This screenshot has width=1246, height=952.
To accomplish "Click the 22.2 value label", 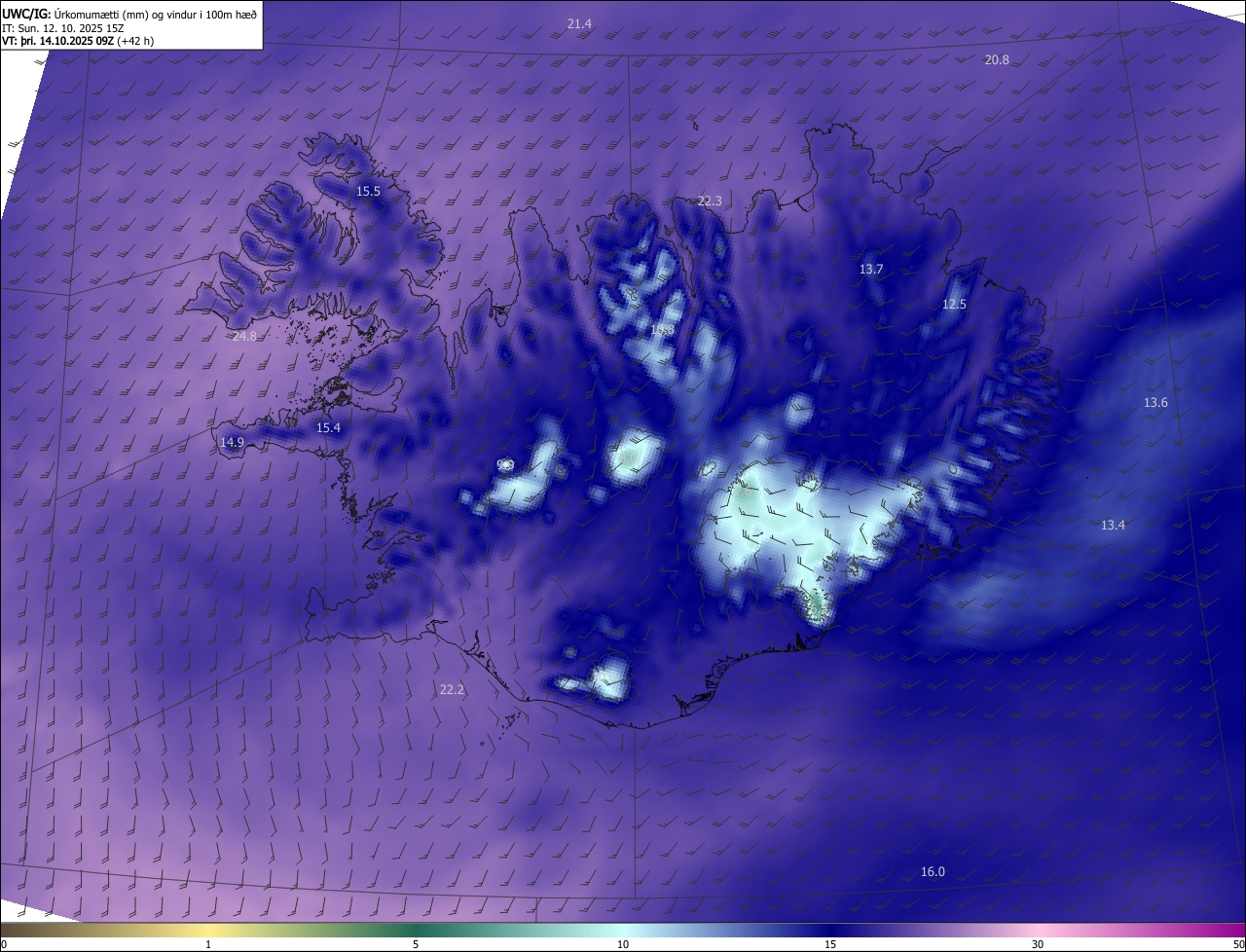I will click(x=452, y=690).
